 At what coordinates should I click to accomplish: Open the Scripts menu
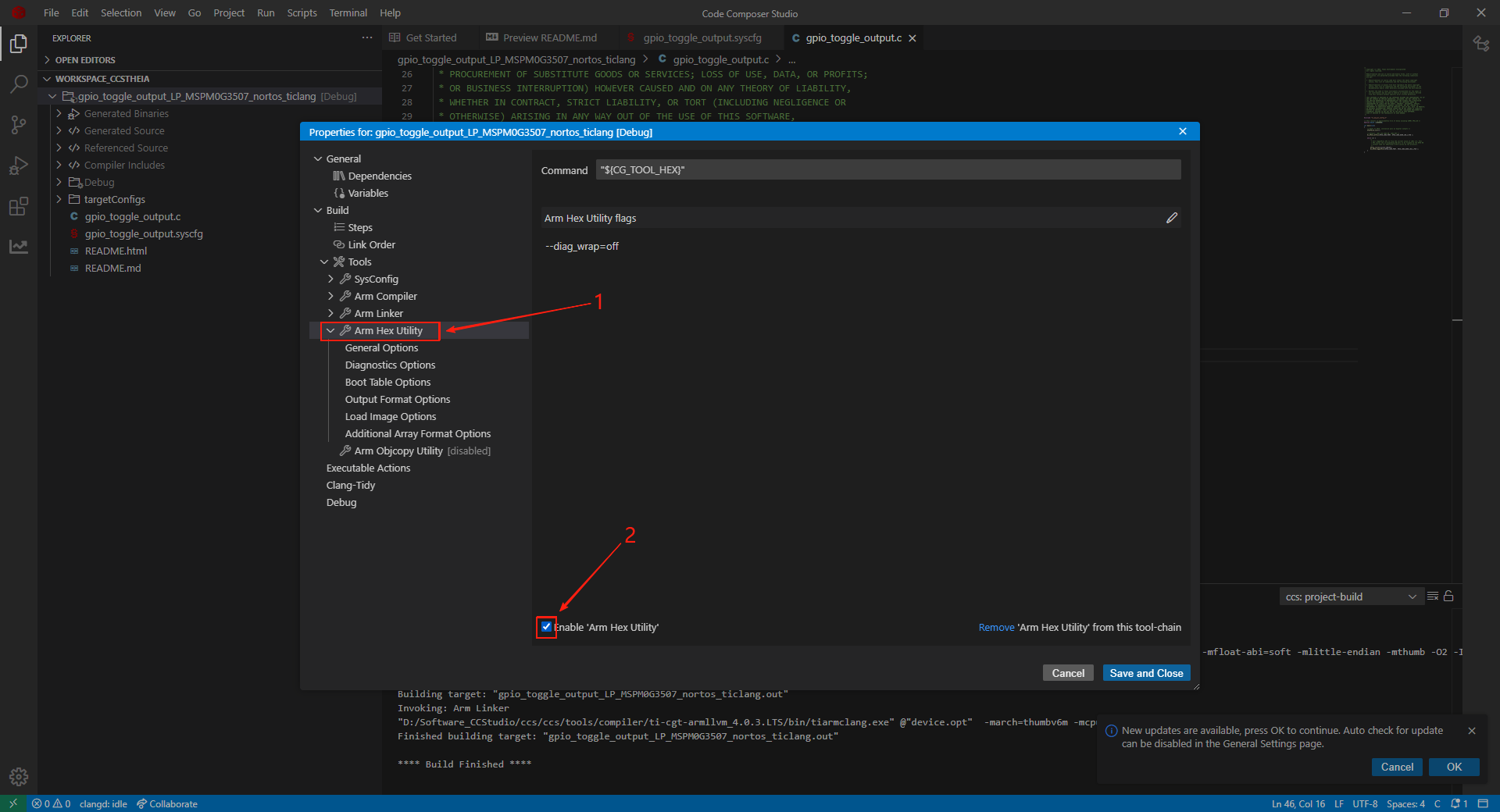tap(302, 12)
